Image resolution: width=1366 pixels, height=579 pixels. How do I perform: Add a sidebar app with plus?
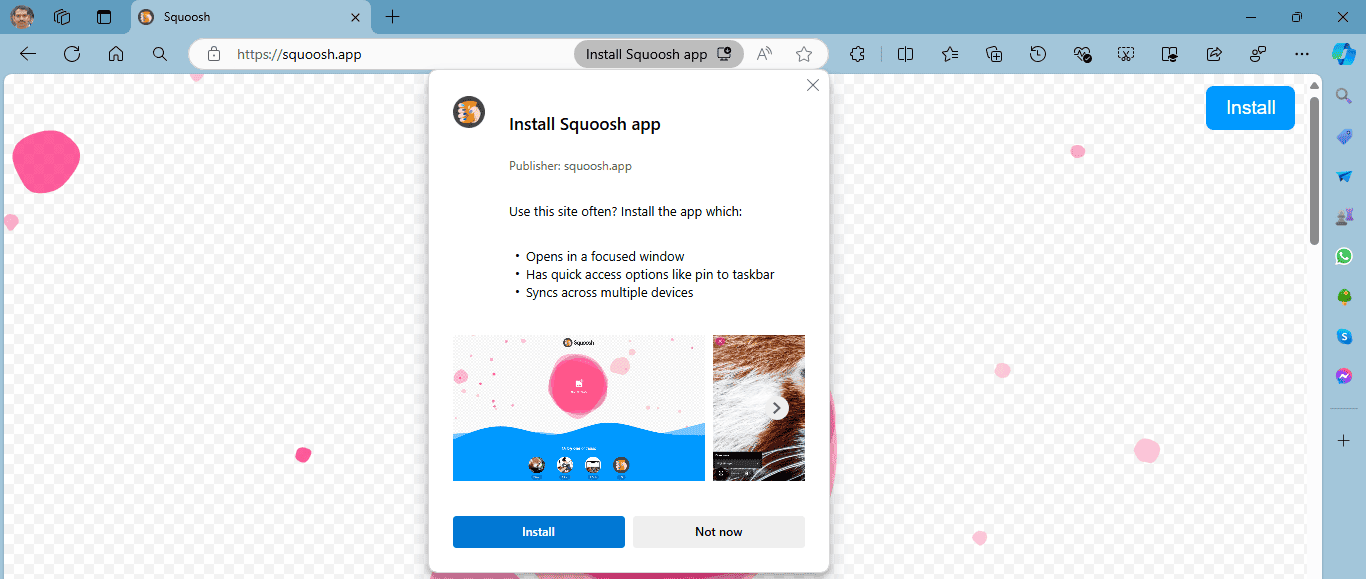pos(1344,440)
